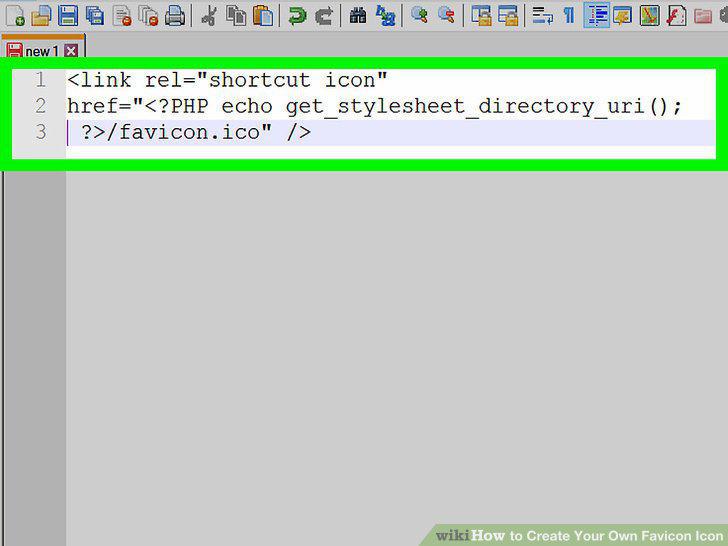Close the "new 1" tab with its X
The image size is (728, 546).
click(71, 51)
